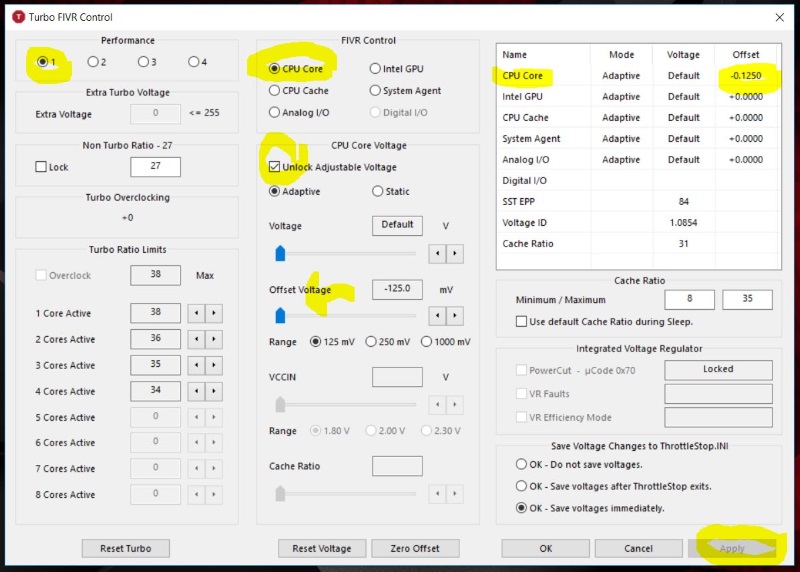Close the Turbo FIVR Control window
Screen dimensions: 800x572
pyautogui.click(x=780, y=17)
